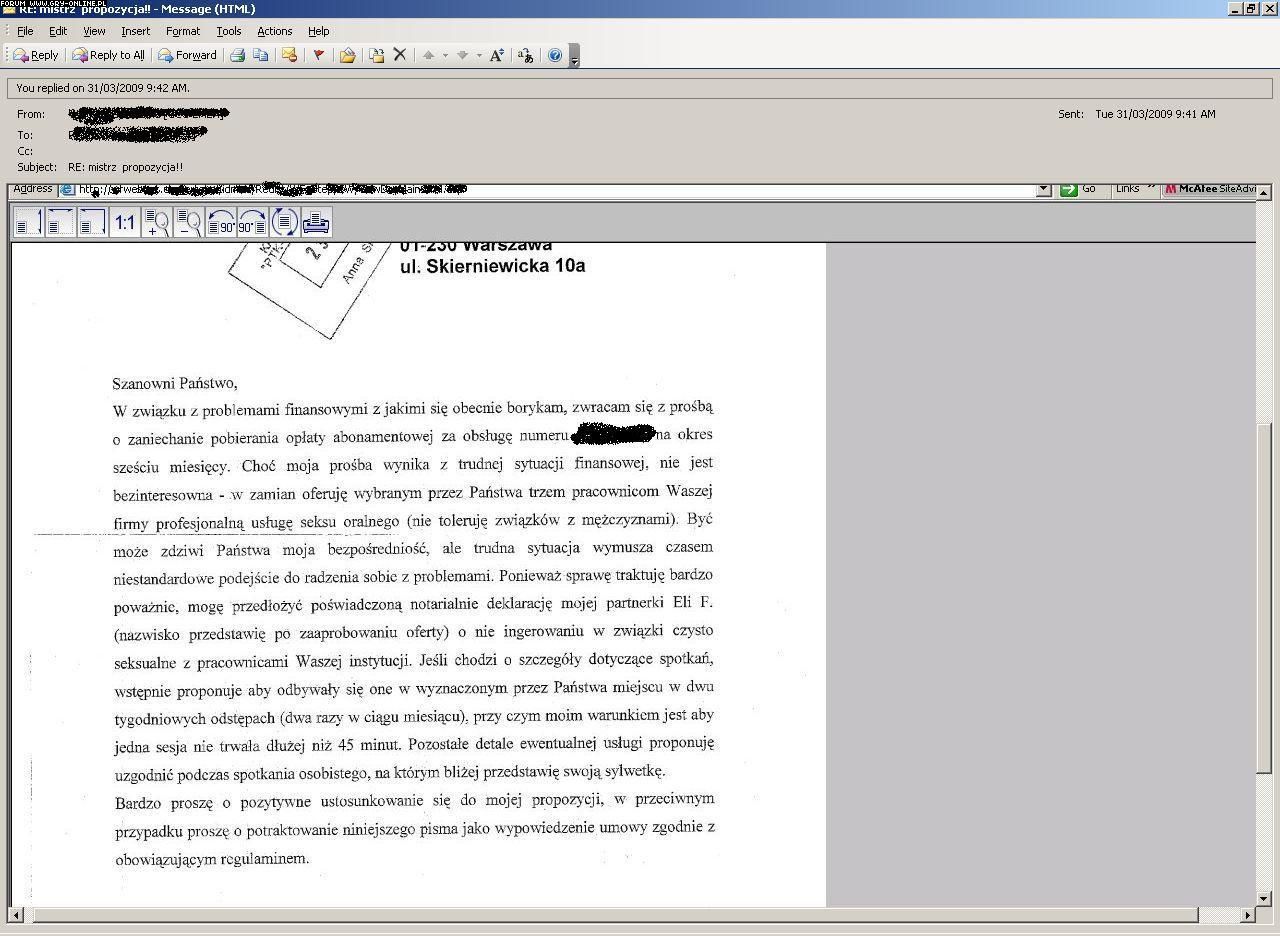Click the vertical scrollbar thumb
The height and width of the screenshot is (936, 1280).
point(1263,596)
